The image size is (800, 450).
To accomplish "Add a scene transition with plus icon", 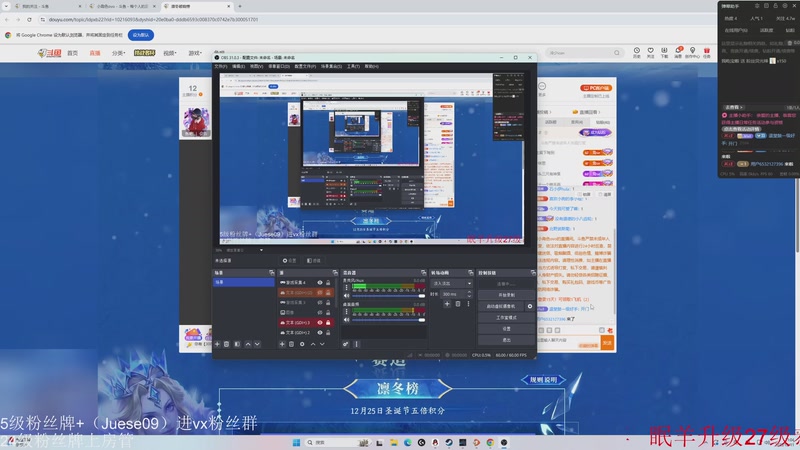I will pos(447,304).
